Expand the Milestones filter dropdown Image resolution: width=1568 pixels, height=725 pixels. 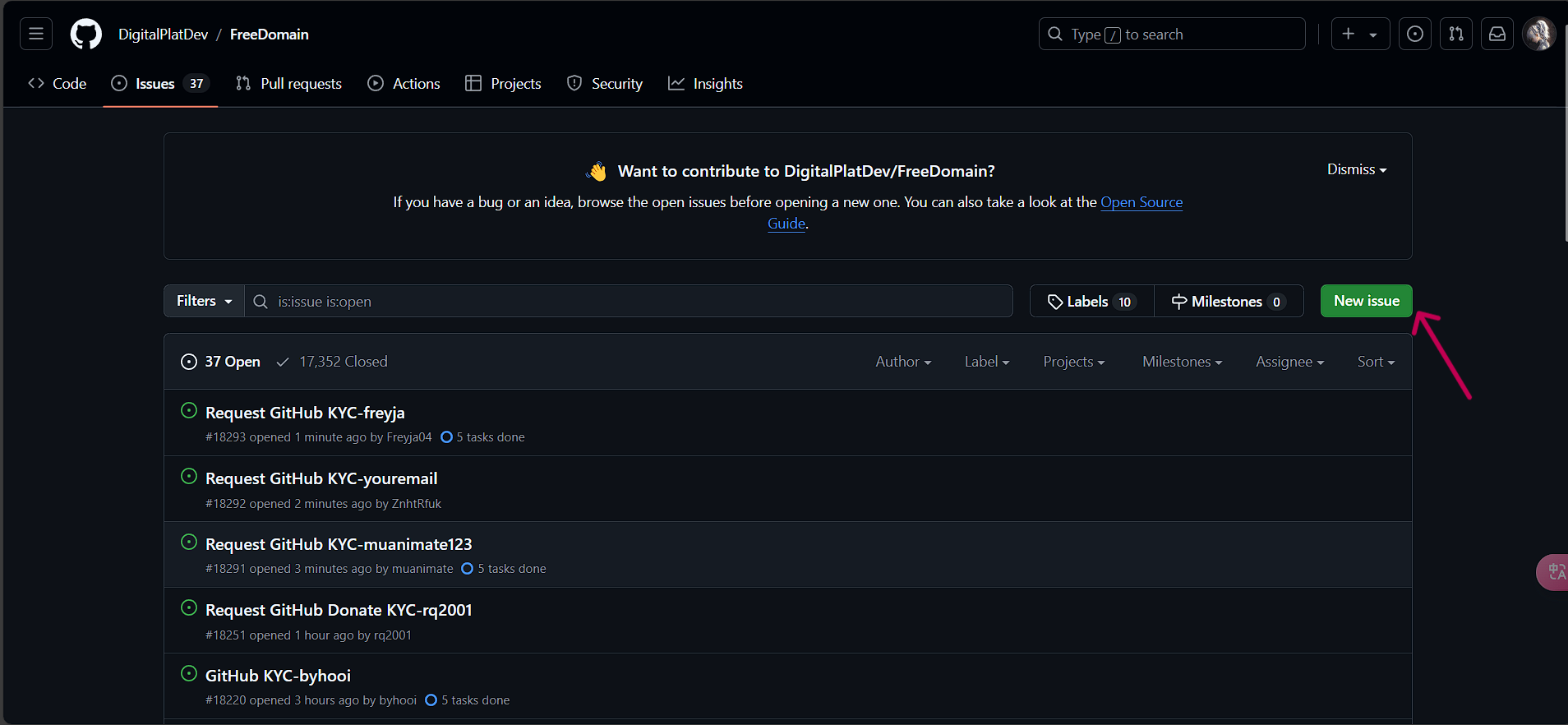tap(1182, 362)
